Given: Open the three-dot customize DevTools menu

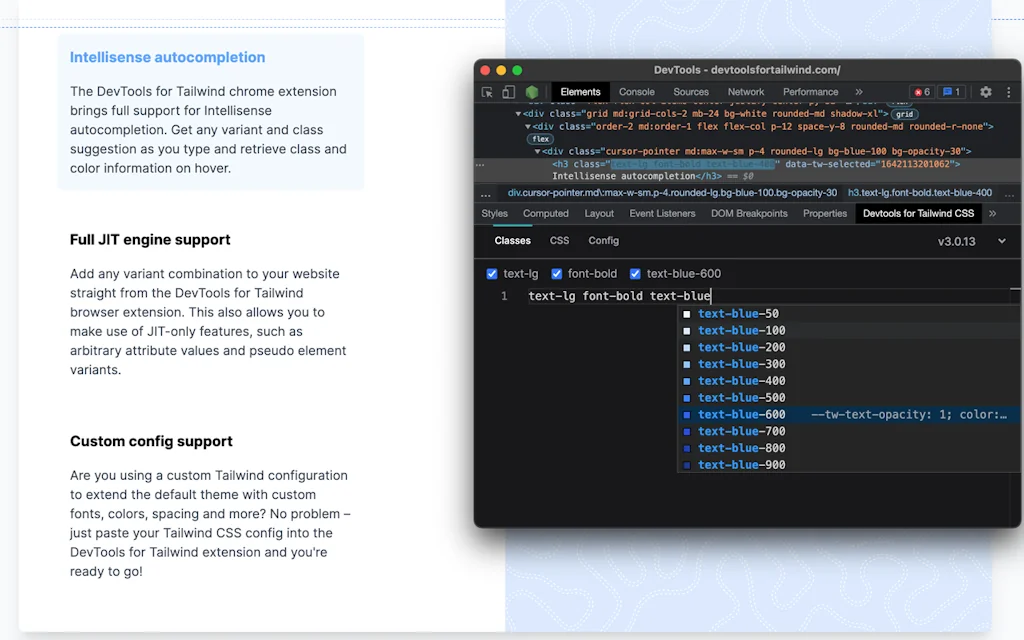Looking at the screenshot, I should 1008,91.
